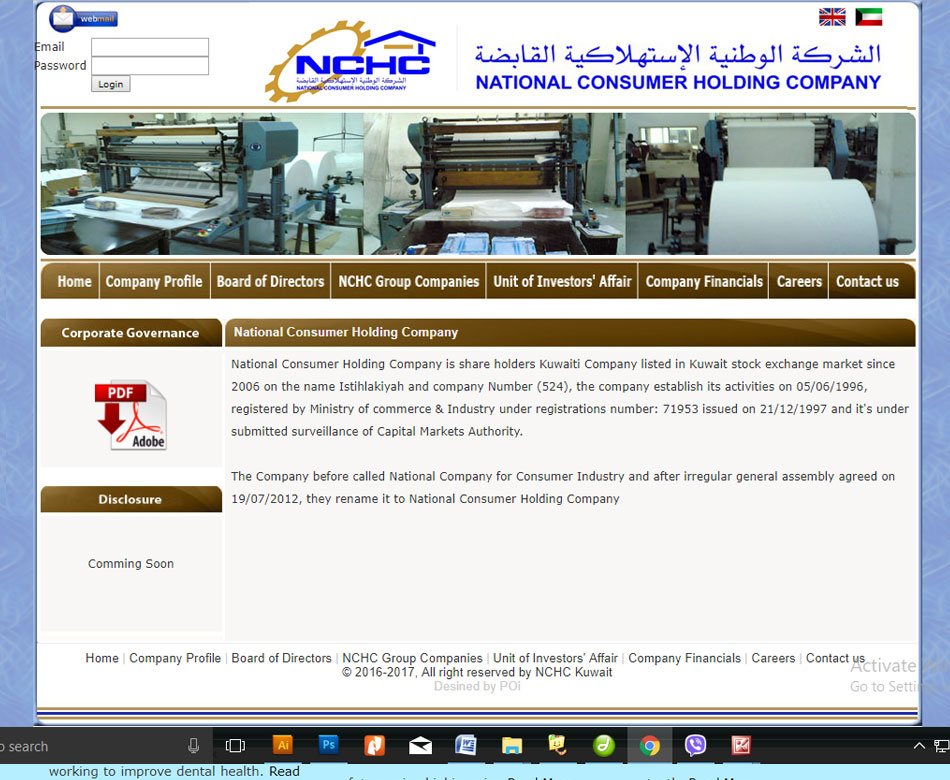
Task: Open File Explorer from the taskbar
Action: pos(512,745)
